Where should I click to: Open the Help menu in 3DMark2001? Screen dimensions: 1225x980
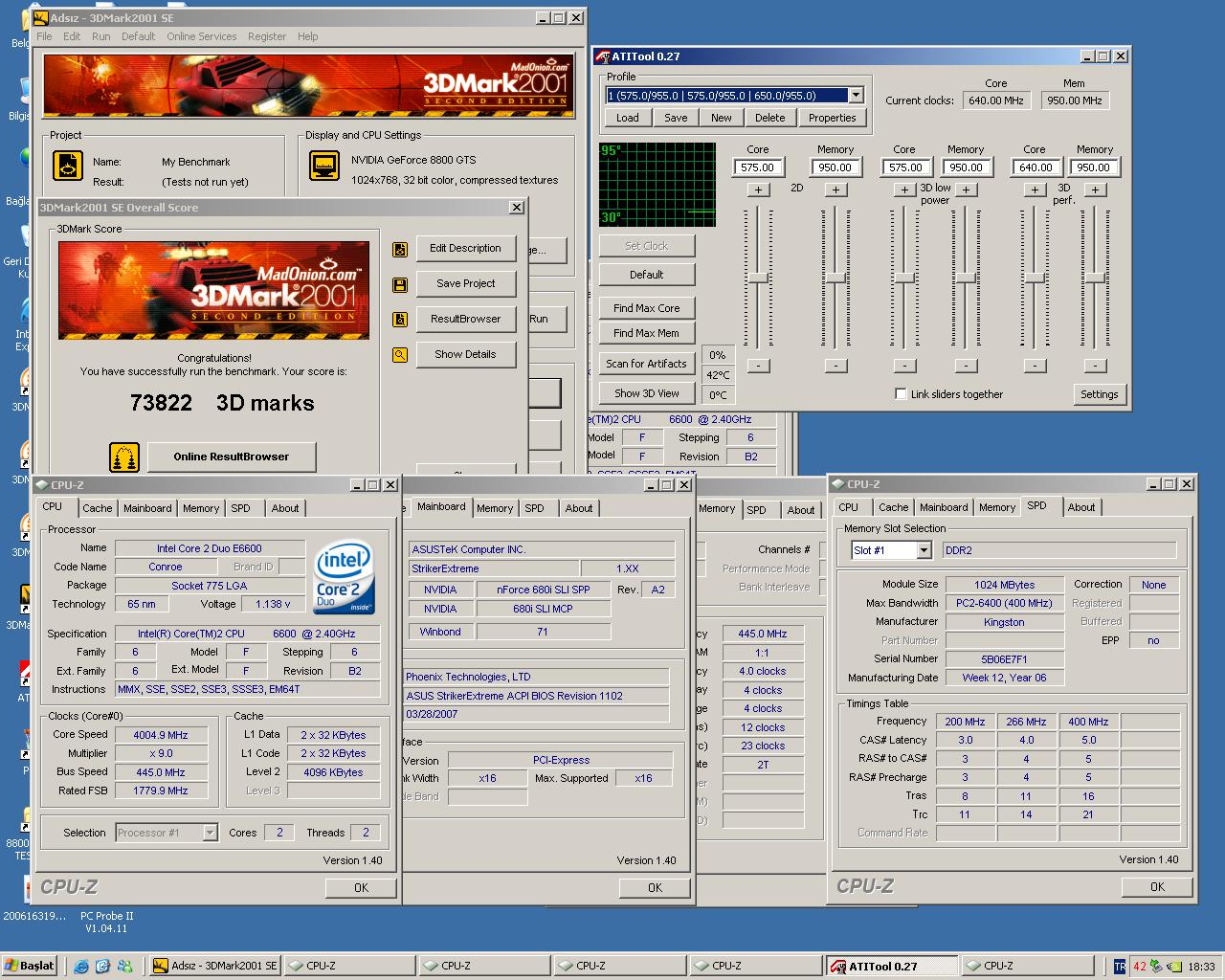307,36
